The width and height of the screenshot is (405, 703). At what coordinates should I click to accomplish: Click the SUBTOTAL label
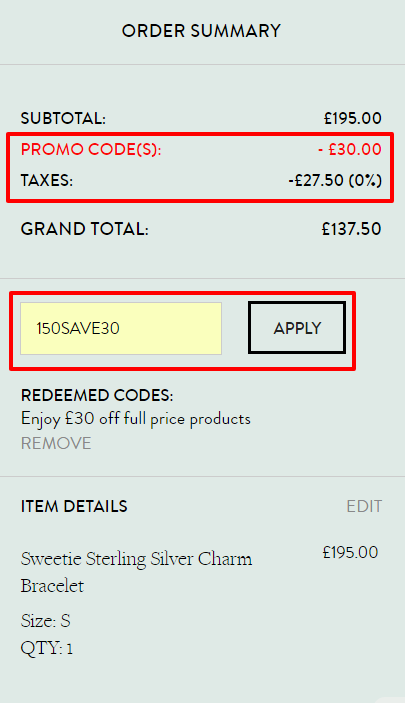(63, 118)
